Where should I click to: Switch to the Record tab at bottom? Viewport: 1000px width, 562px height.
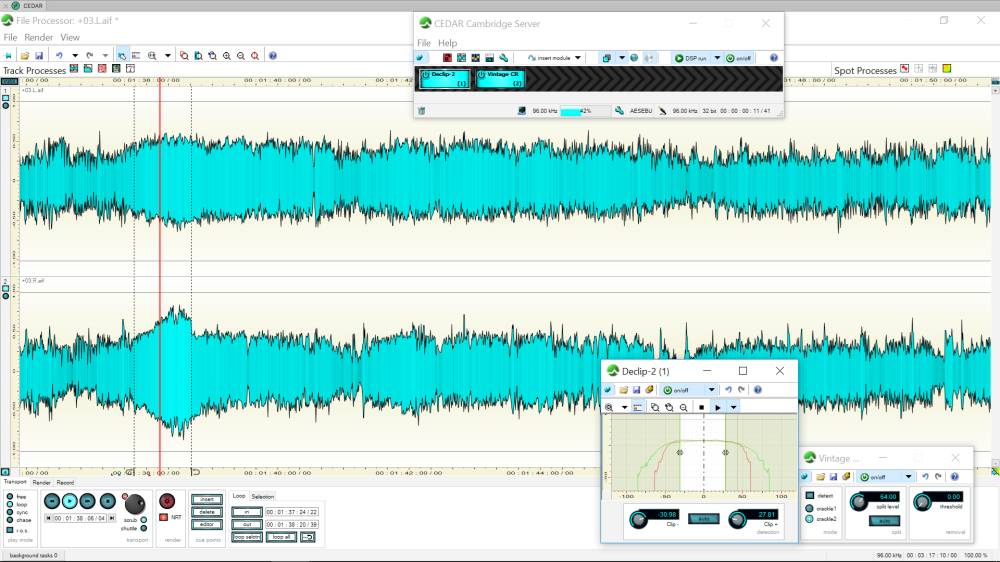pos(65,482)
